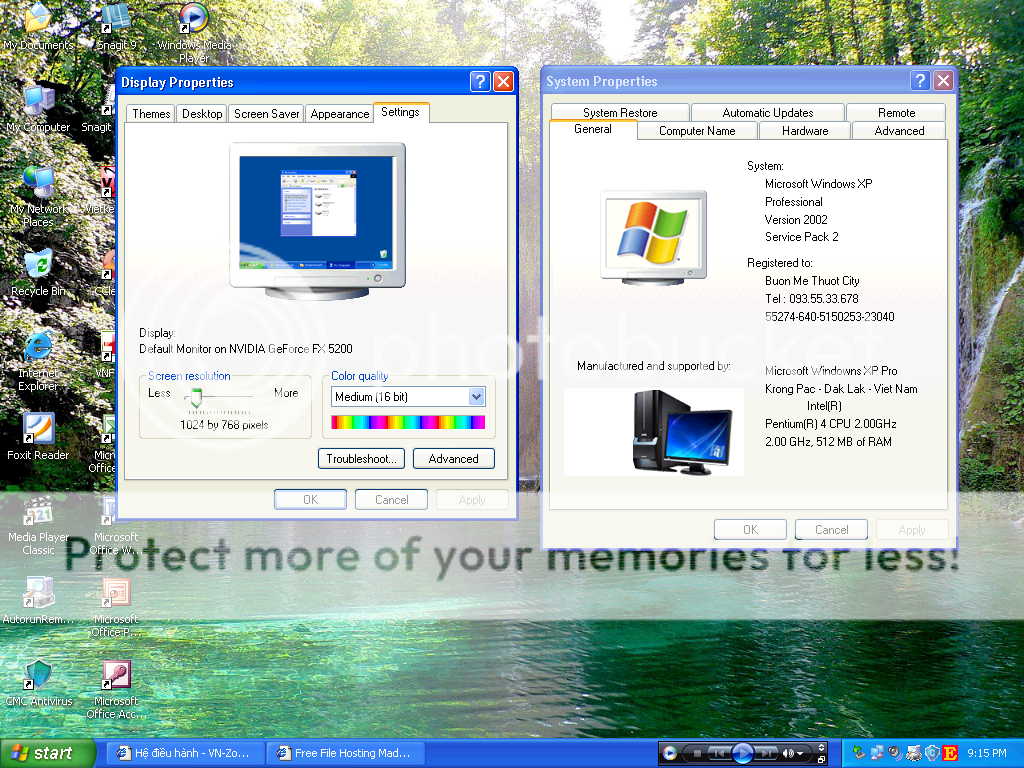Open Foxit Reader desktop shortcut
The image size is (1024, 768).
(39, 436)
